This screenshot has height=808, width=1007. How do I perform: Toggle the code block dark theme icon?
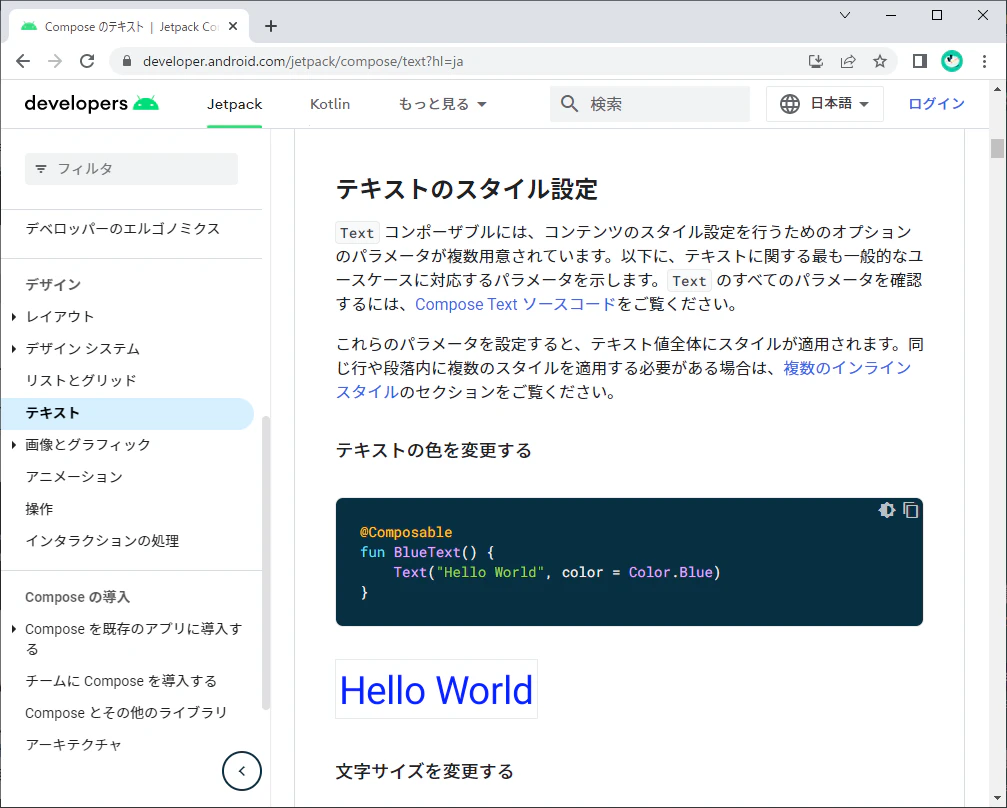click(x=886, y=510)
